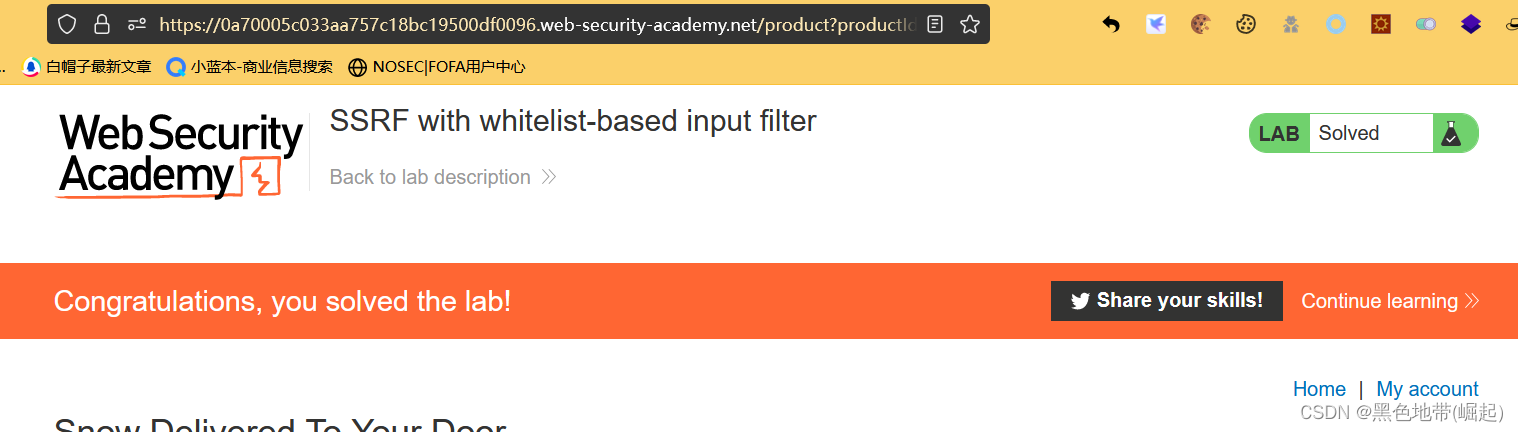Open site permissions icon in address bar
This screenshot has height=432, width=1518.
(x=137, y=24)
